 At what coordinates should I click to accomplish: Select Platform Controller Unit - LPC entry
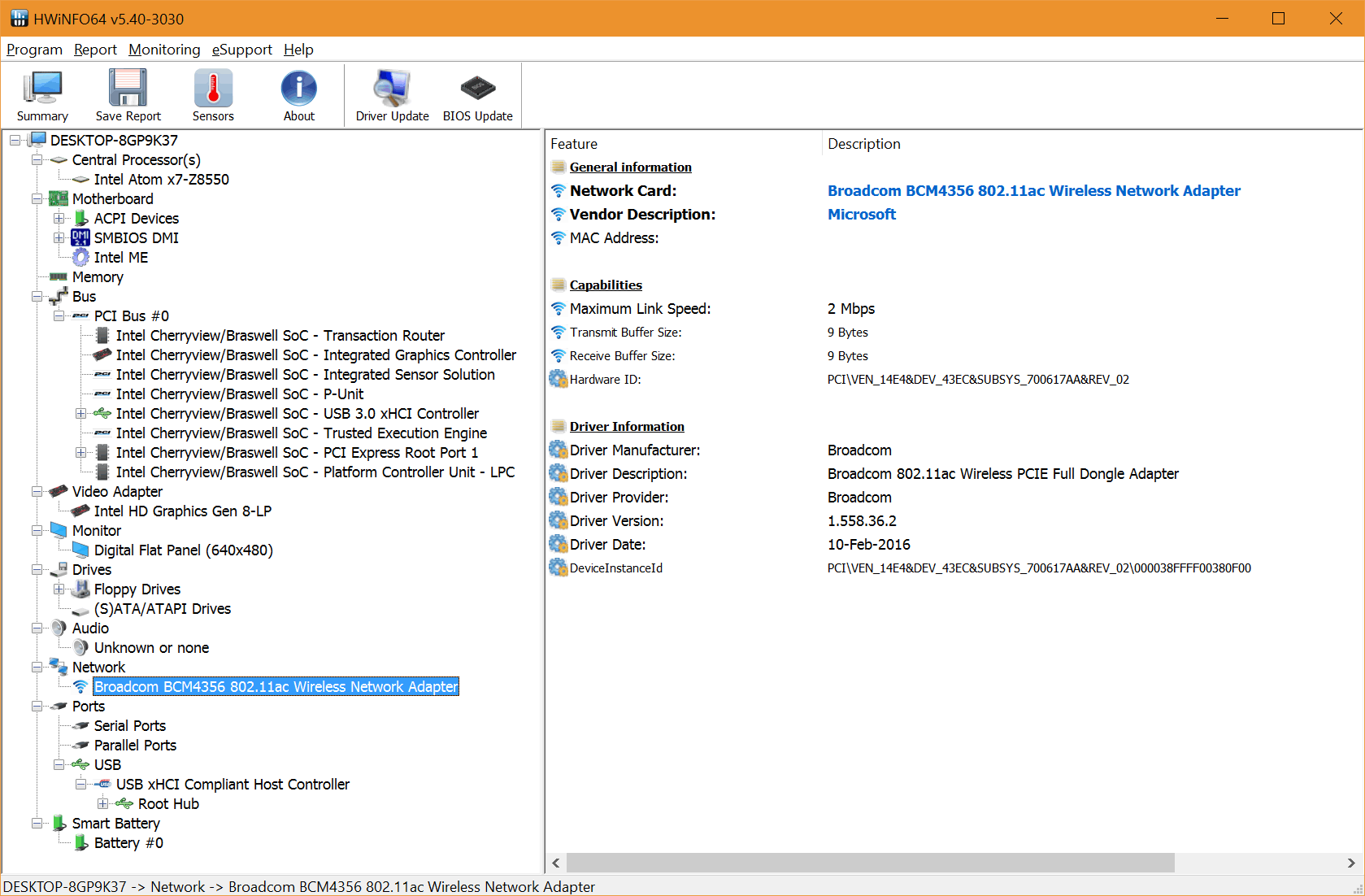pos(315,472)
